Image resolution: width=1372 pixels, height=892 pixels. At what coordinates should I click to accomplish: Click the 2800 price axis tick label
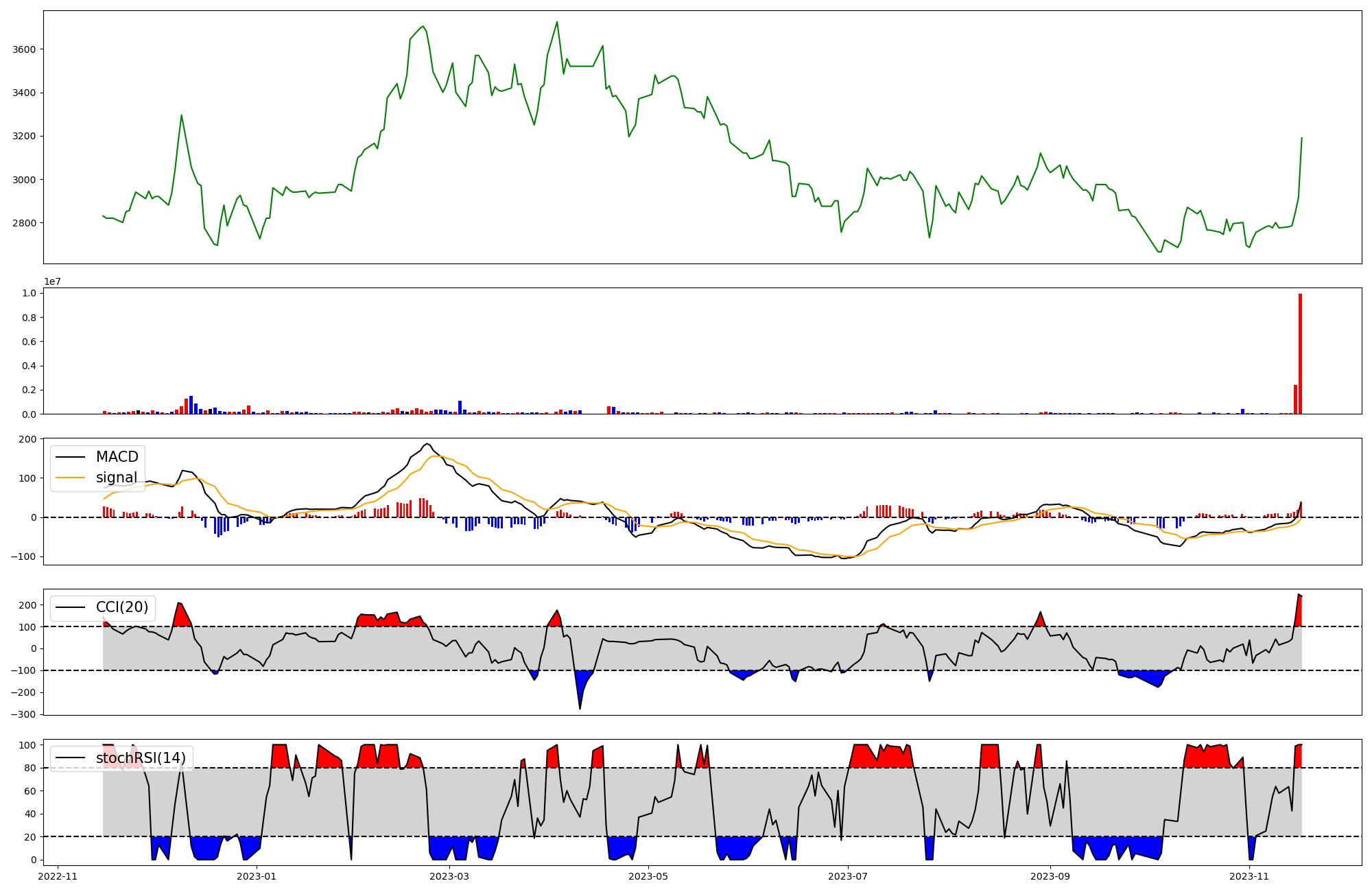point(24,223)
